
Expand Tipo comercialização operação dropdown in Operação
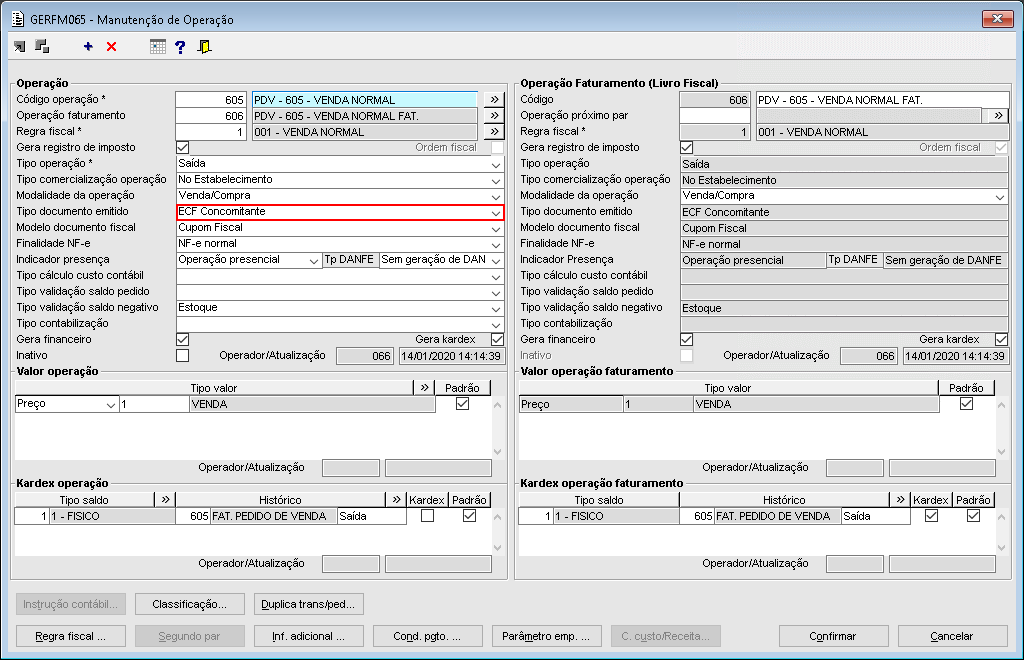click(x=496, y=180)
